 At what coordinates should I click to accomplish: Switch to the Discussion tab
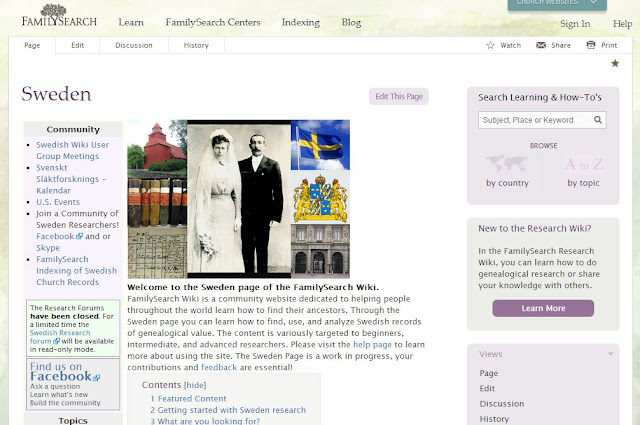(134, 45)
